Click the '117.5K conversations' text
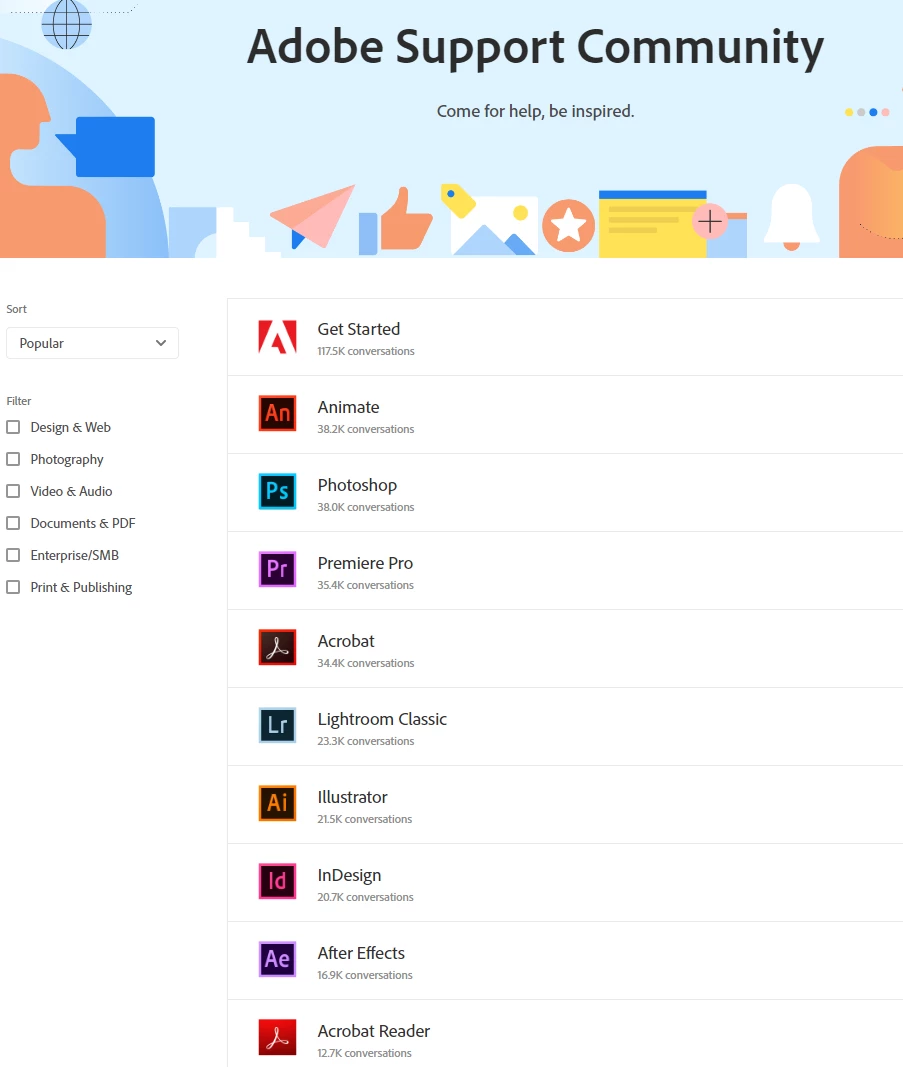903x1067 pixels. [366, 351]
